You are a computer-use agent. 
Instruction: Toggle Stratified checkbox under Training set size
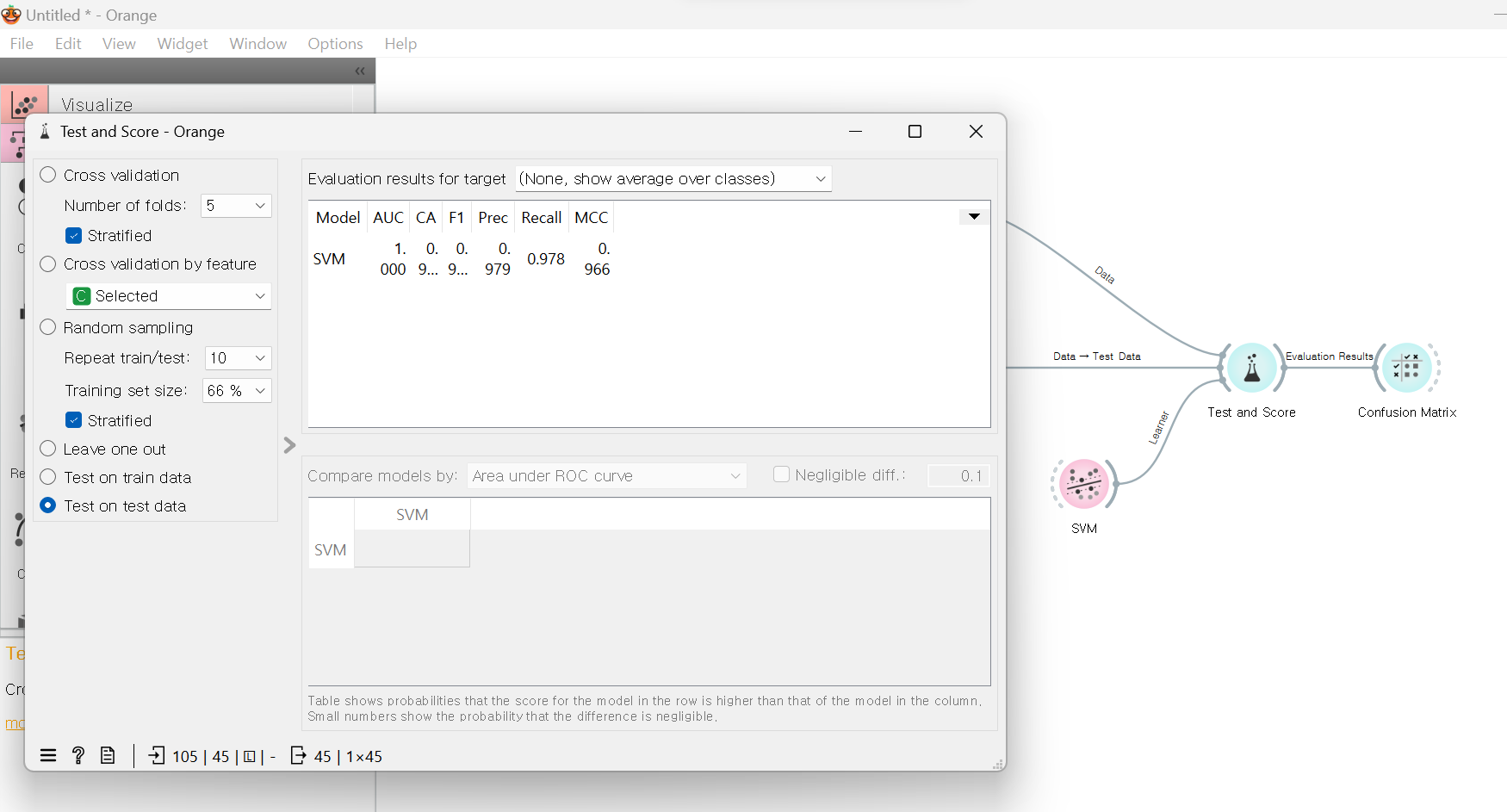[x=74, y=420]
